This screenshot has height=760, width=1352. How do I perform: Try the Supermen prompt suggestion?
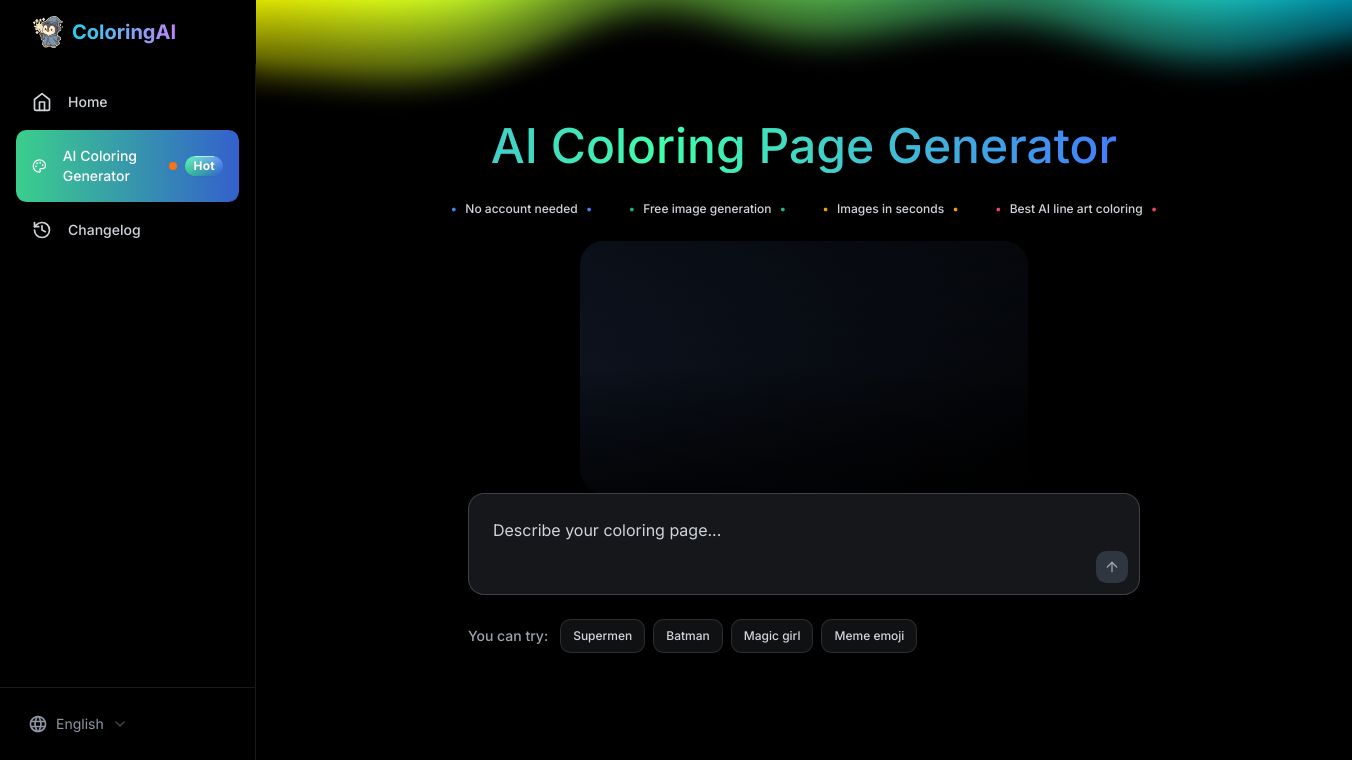[x=602, y=636]
